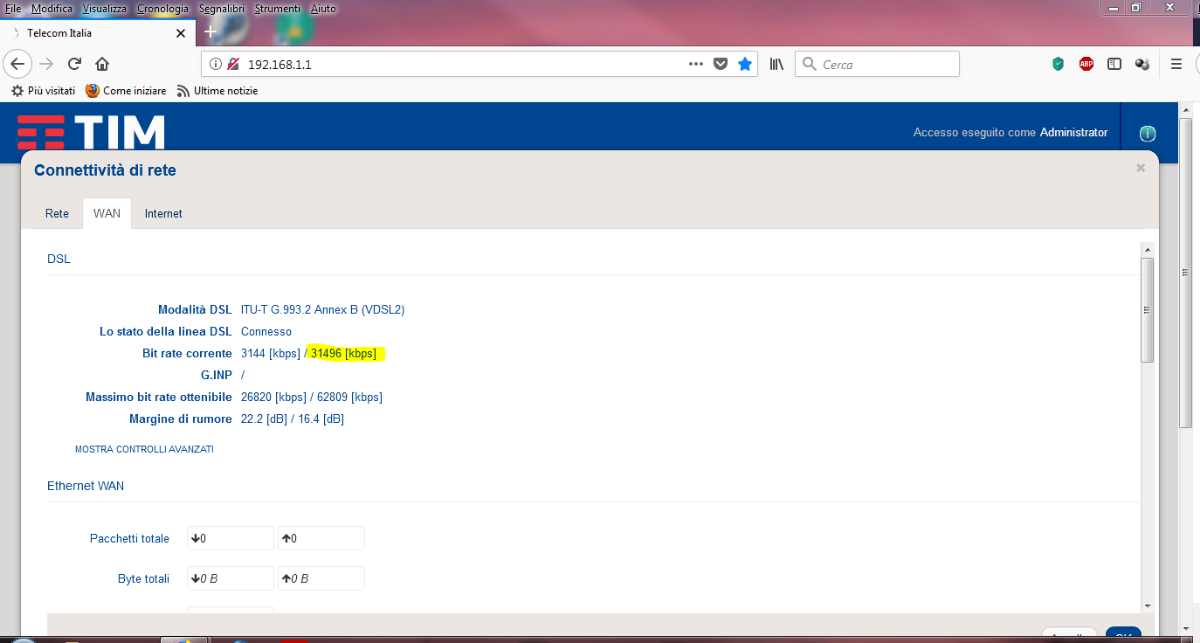
Task: Open the Cronologia menu
Action: click(x=162, y=8)
